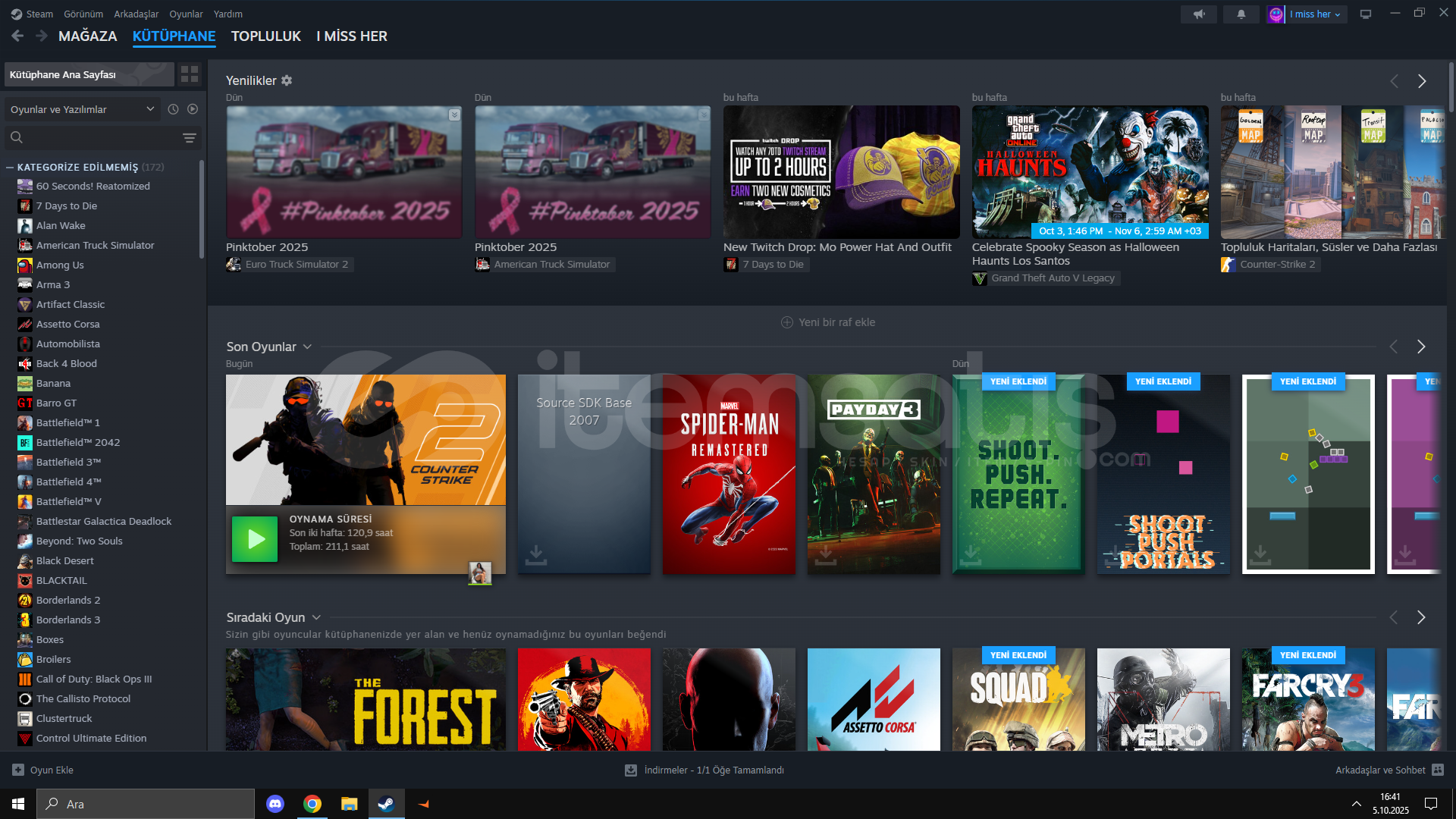Expand the Sıradaki Oyun shelf dropdown
The width and height of the screenshot is (1456, 819).
point(316,617)
